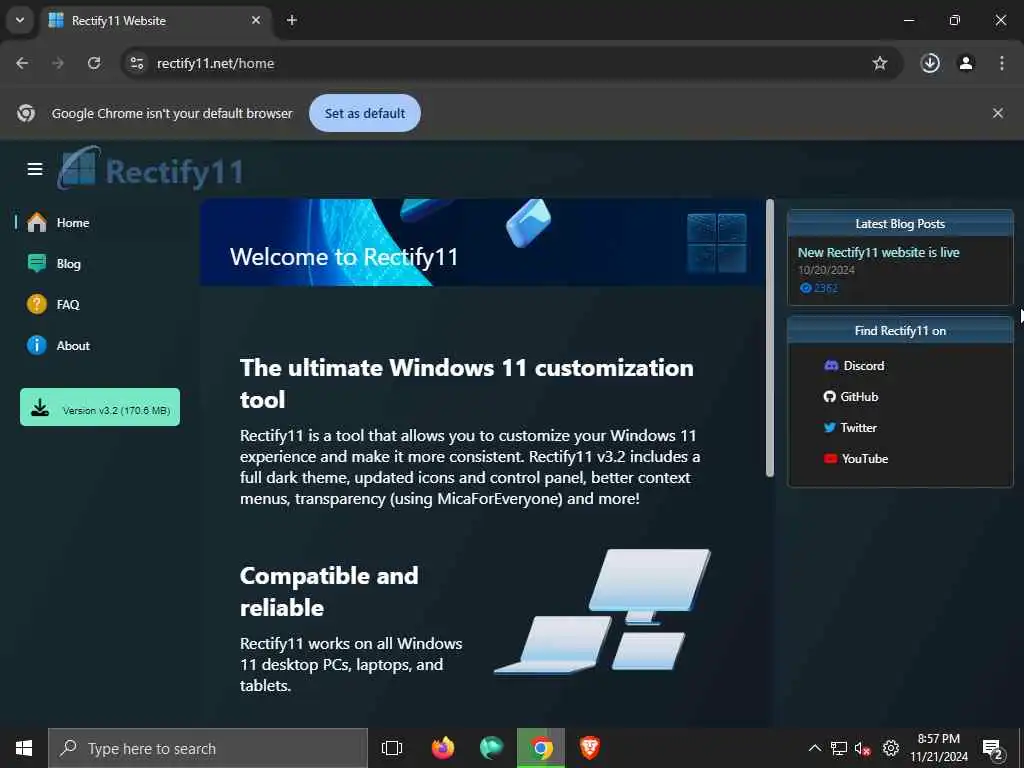Open the network status tray icon
The width and height of the screenshot is (1024, 768).
click(x=839, y=748)
